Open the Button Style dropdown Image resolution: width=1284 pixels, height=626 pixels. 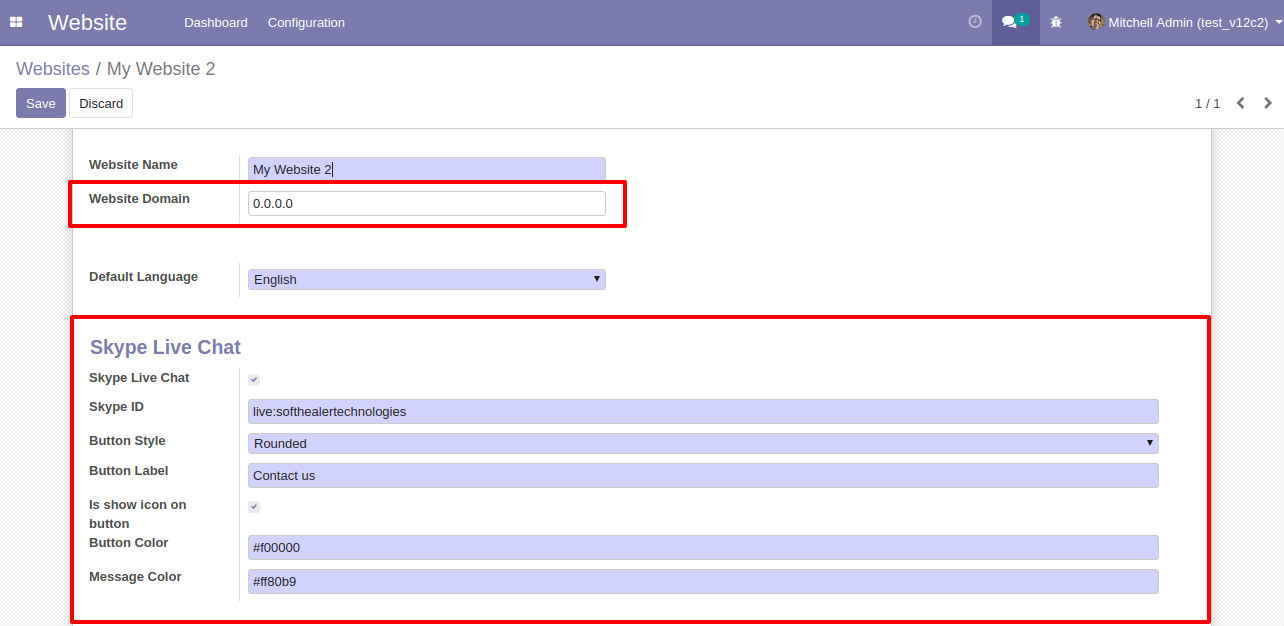[703, 443]
